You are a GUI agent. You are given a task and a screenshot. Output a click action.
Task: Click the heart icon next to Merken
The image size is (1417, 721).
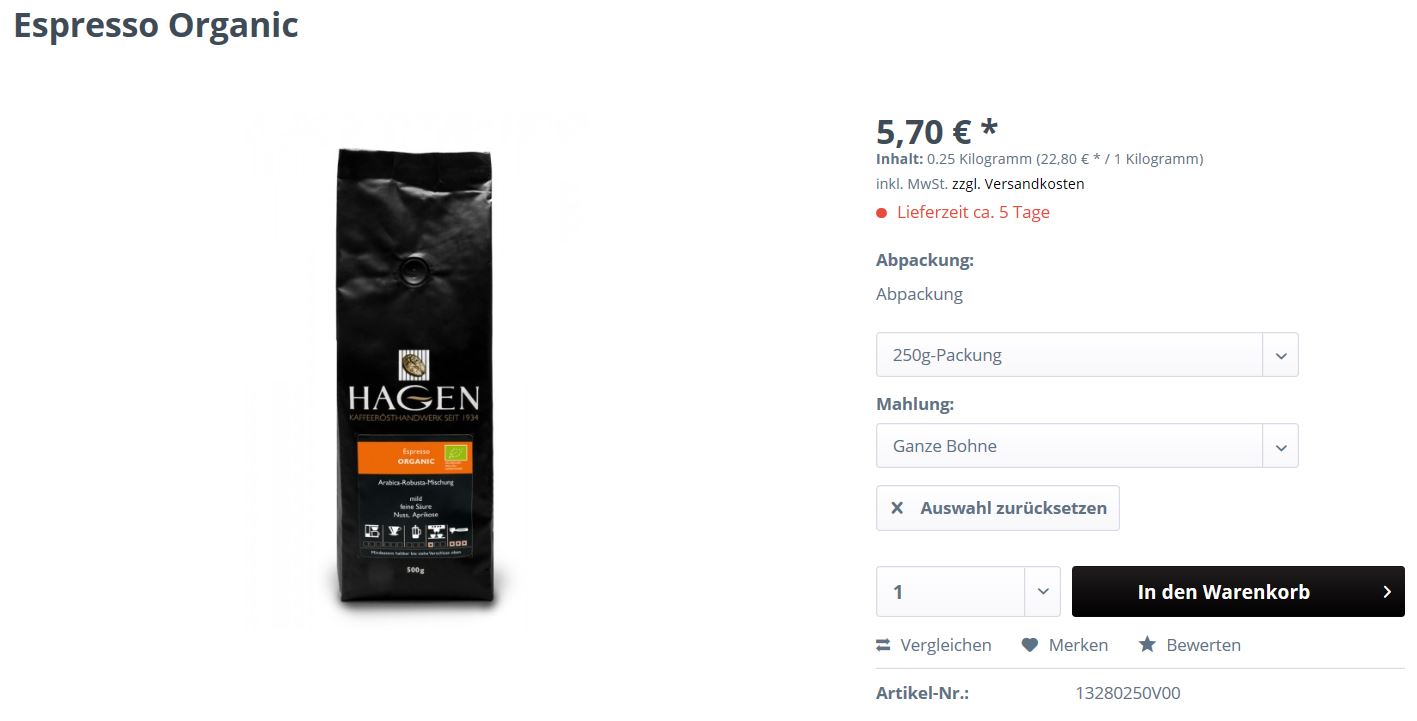1030,646
